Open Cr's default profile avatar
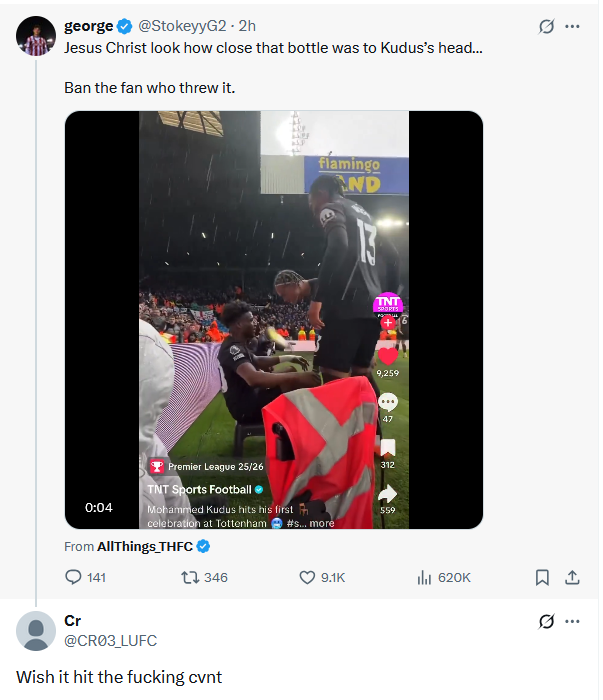 tap(37, 631)
